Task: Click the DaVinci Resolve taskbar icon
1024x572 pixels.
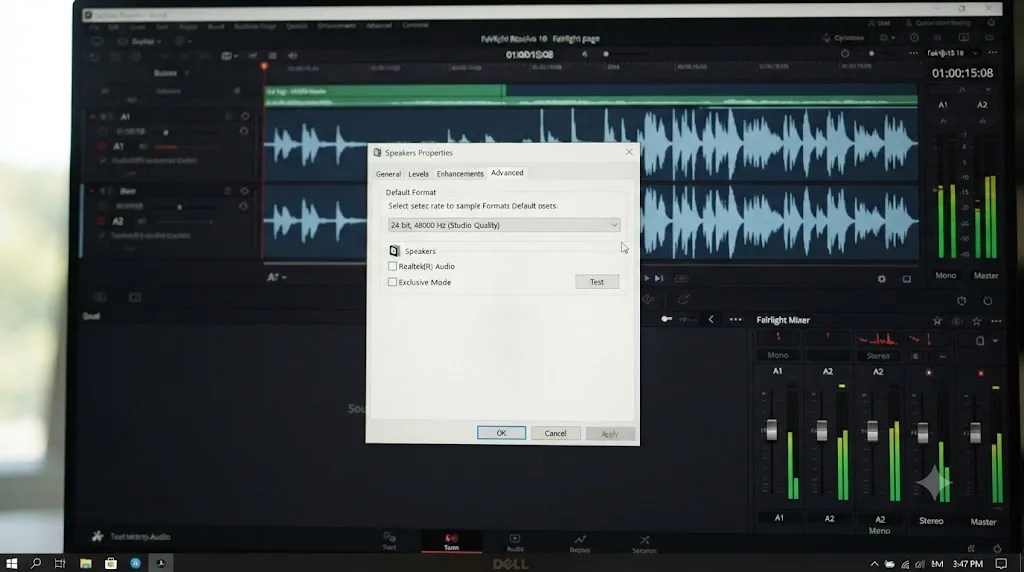Action: point(161,563)
